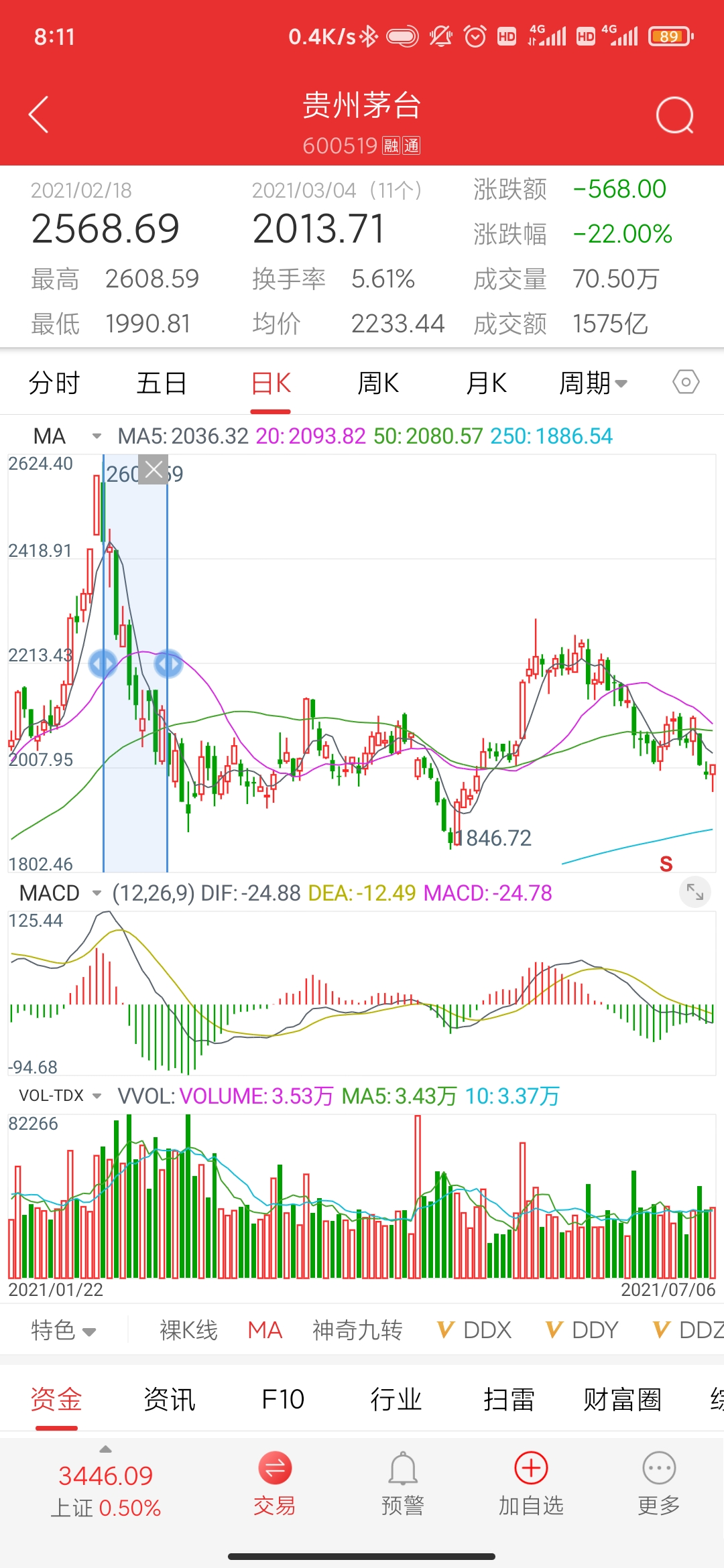Switch to the 月K tab
Image resolution: width=724 pixels, height=1568 pixels.
coord(487,383)
